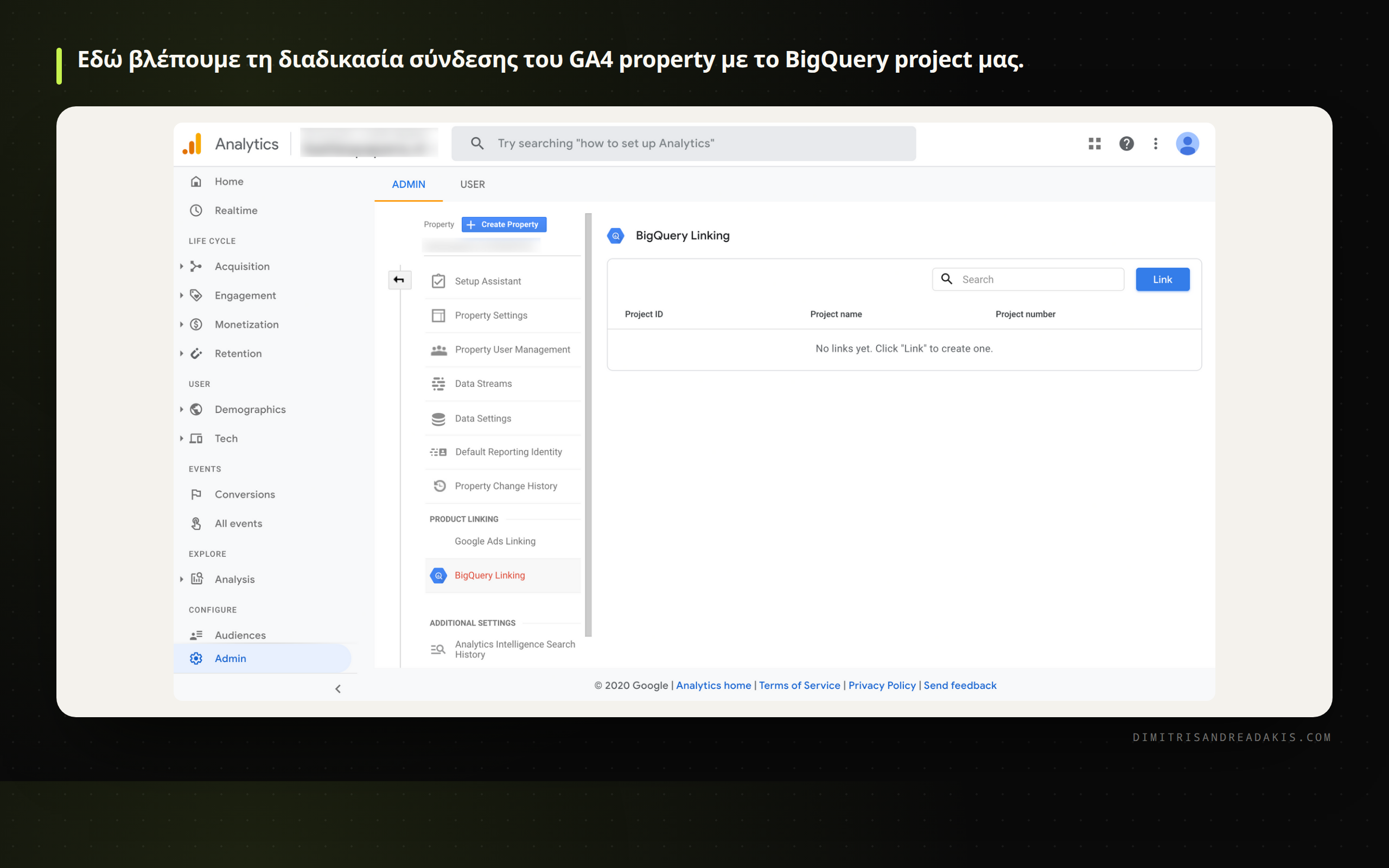This screenshot has height=868, width=1389.
Task: Click the BigQuery links Search field
Action: point(1028,279)
